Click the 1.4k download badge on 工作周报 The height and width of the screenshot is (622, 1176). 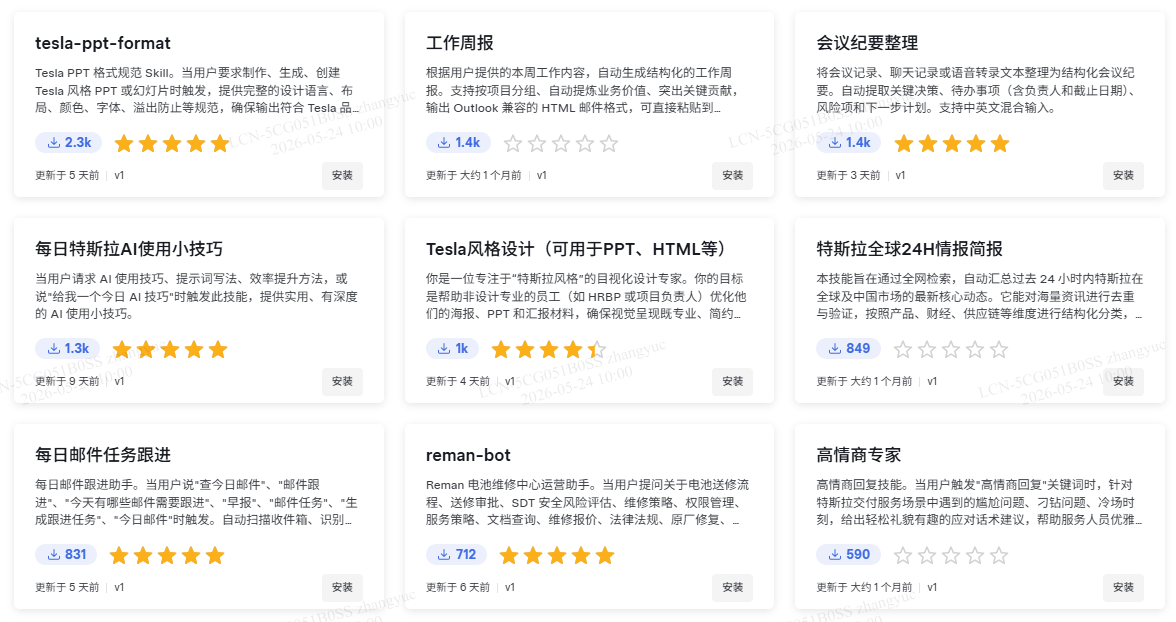458,143
